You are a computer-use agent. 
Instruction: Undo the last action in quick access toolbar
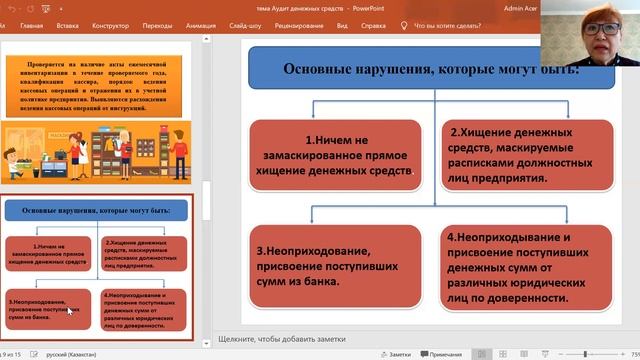[x=11, y=9]
